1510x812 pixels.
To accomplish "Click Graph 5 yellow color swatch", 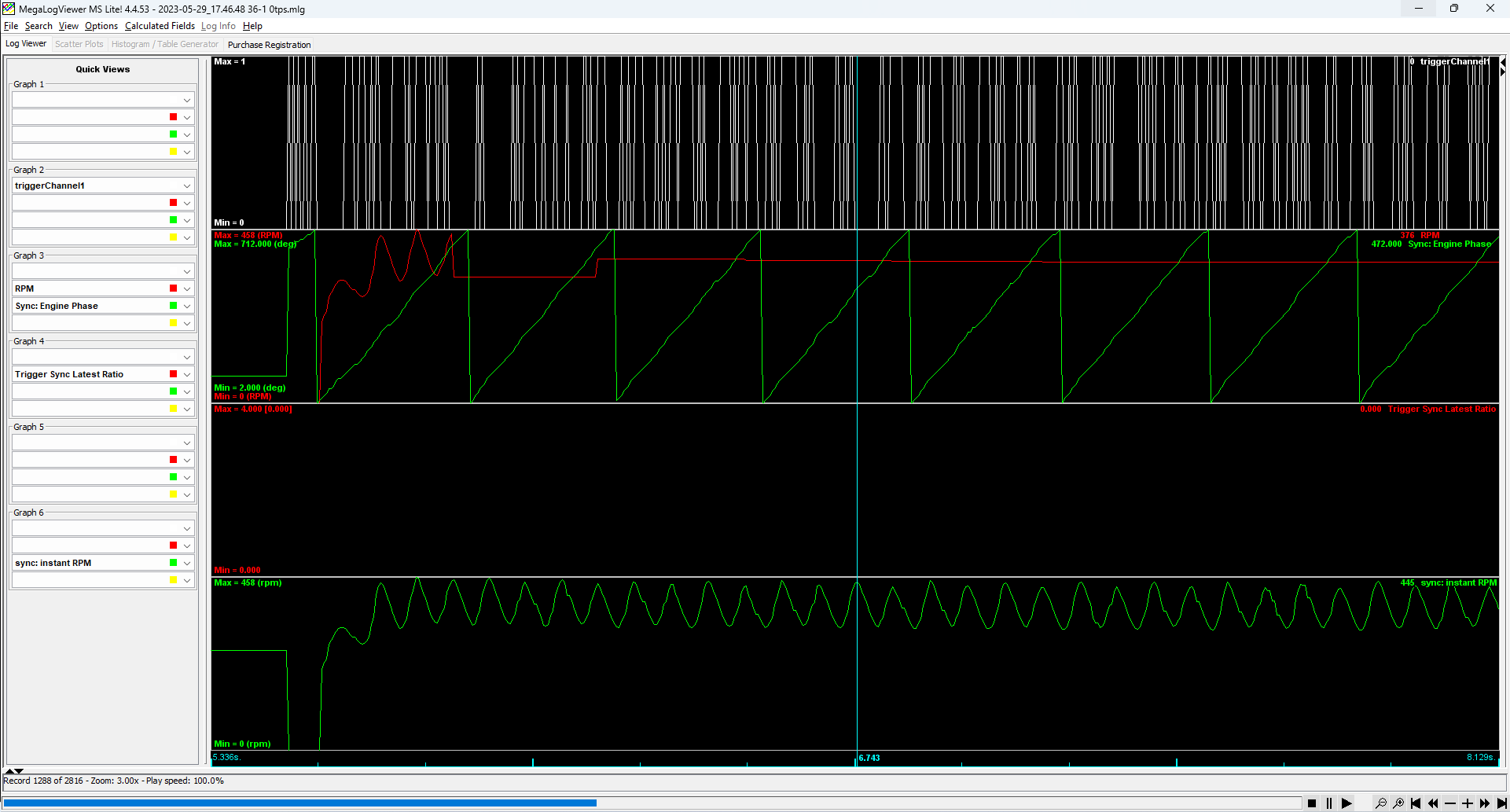I will click(174, 494).
